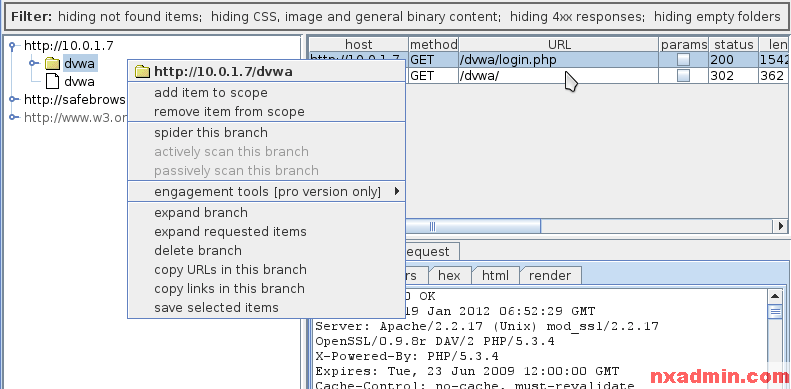Select "spider this branch" from the menu

211,133
